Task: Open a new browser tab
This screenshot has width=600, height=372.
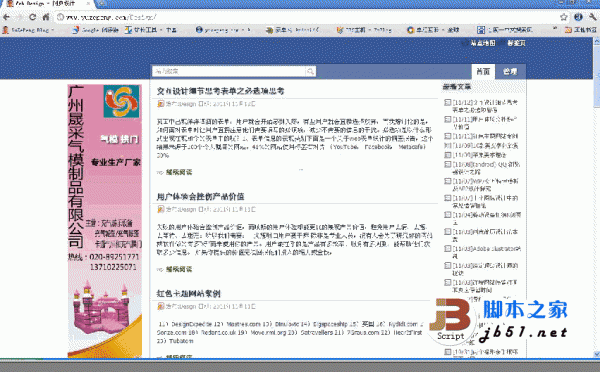Action: (x=101, y=4)
